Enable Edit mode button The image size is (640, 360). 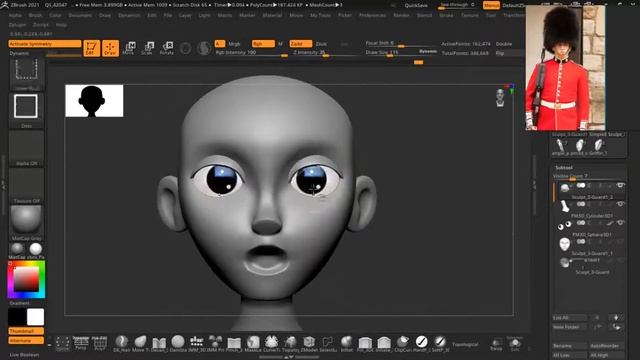(91, 48)
